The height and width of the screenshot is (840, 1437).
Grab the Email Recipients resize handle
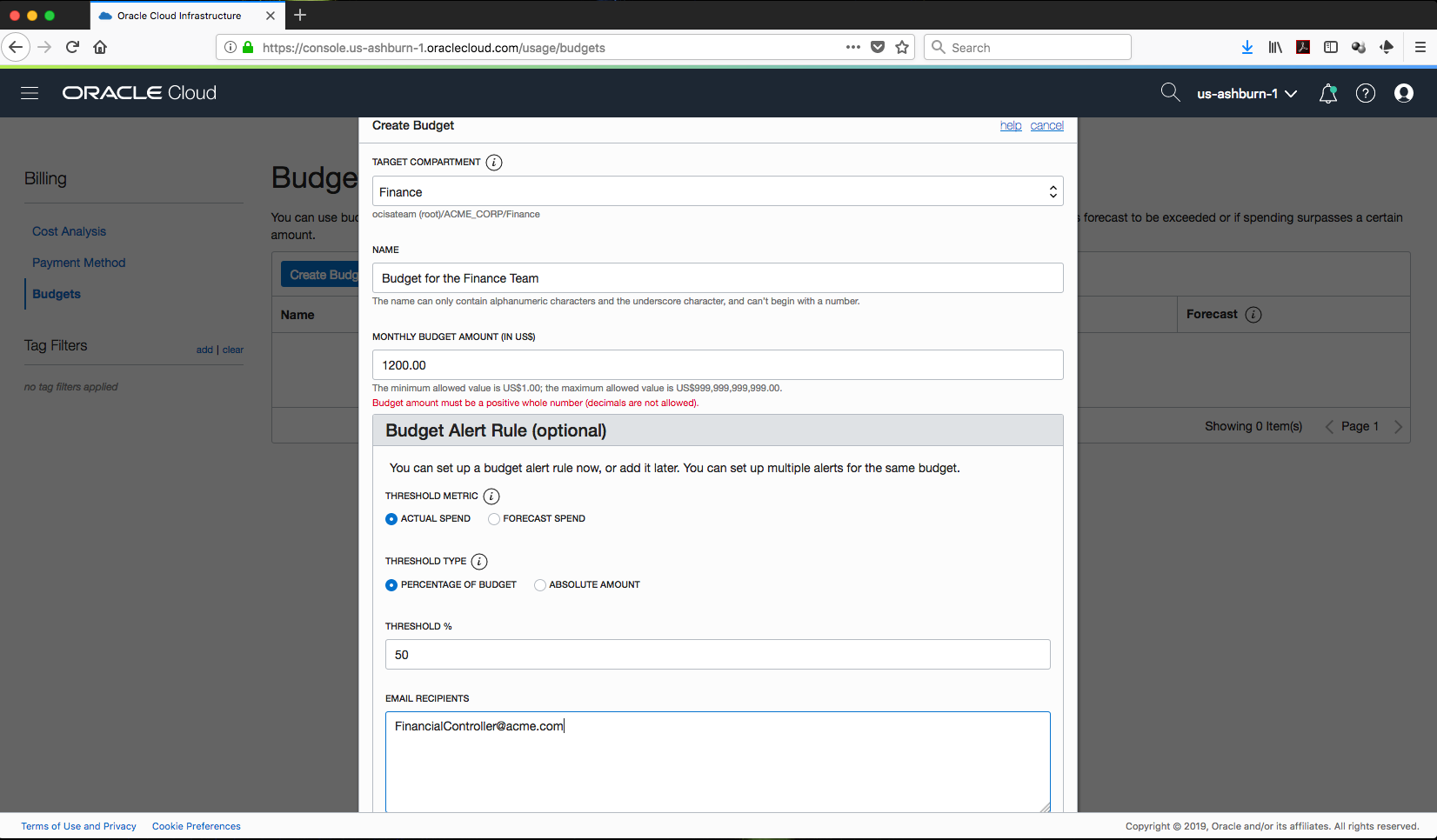click(x=1045, y=807)
